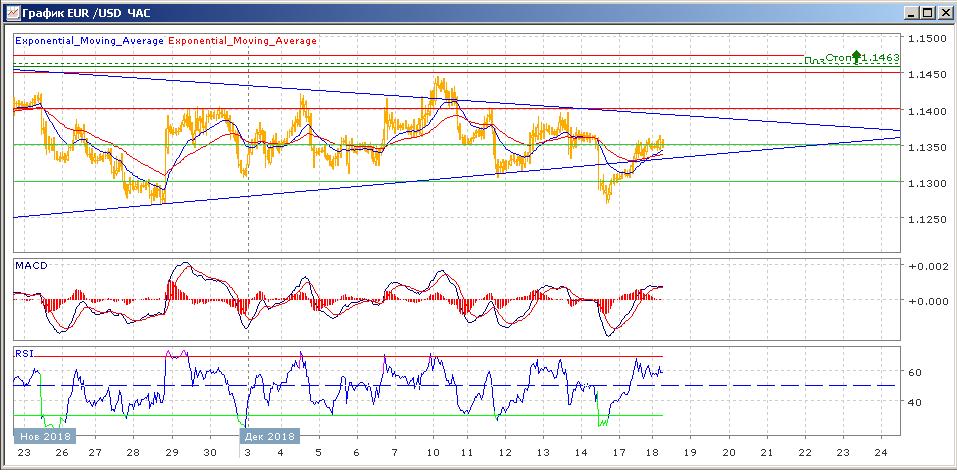This screenshot has width=957, height=473.
Task: Click date label 29 on time axis
Action: [172, 453]
